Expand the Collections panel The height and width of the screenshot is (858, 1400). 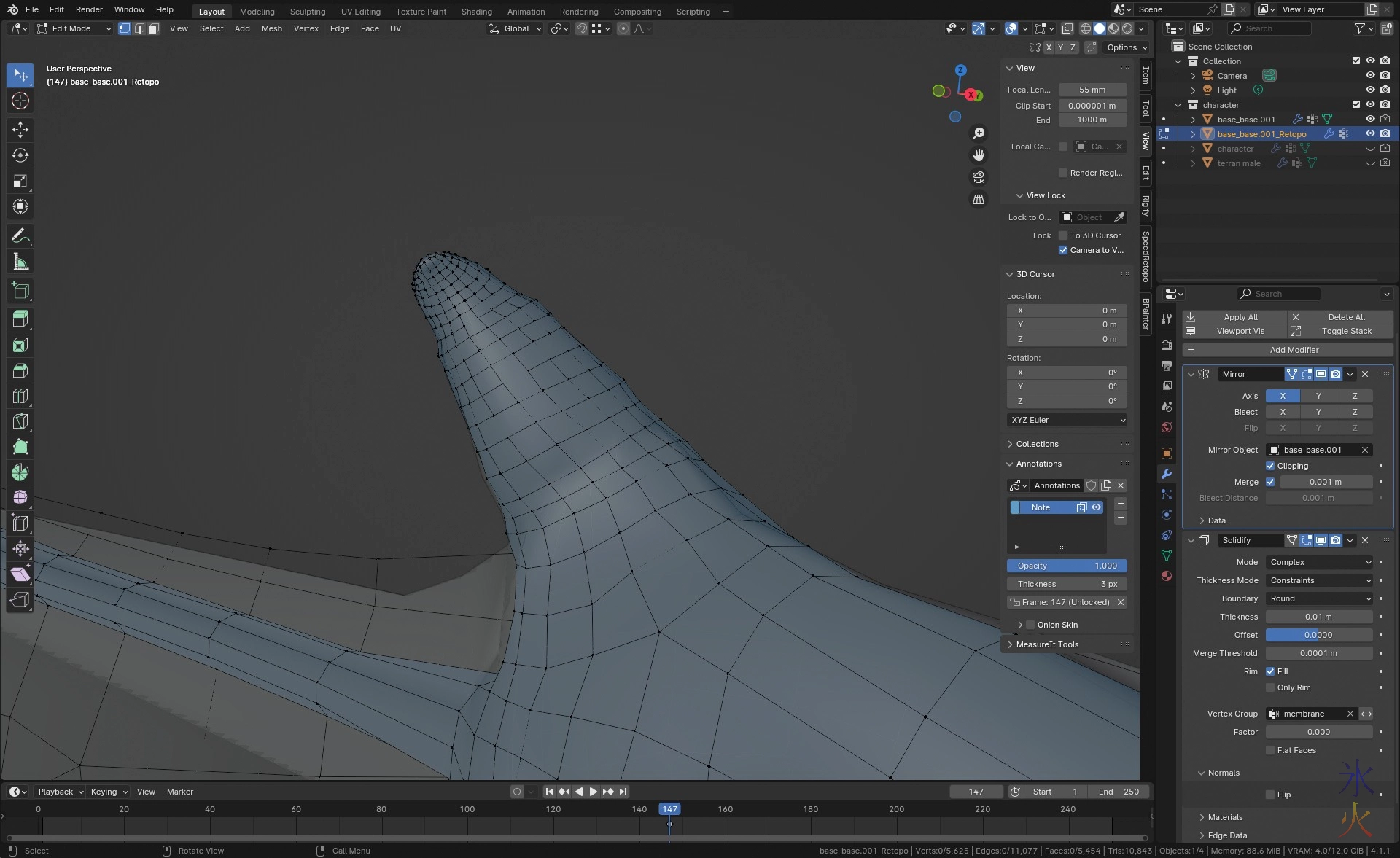pos(1037,444)
